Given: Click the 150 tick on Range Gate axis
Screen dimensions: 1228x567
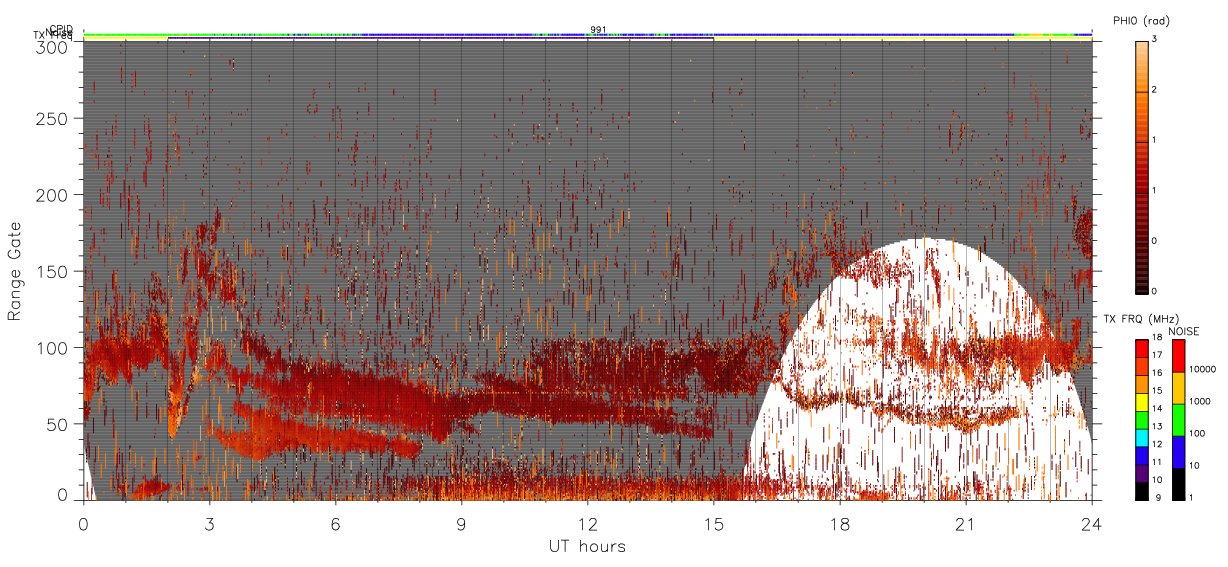Looking at the screenshot, I should [54, 271].
